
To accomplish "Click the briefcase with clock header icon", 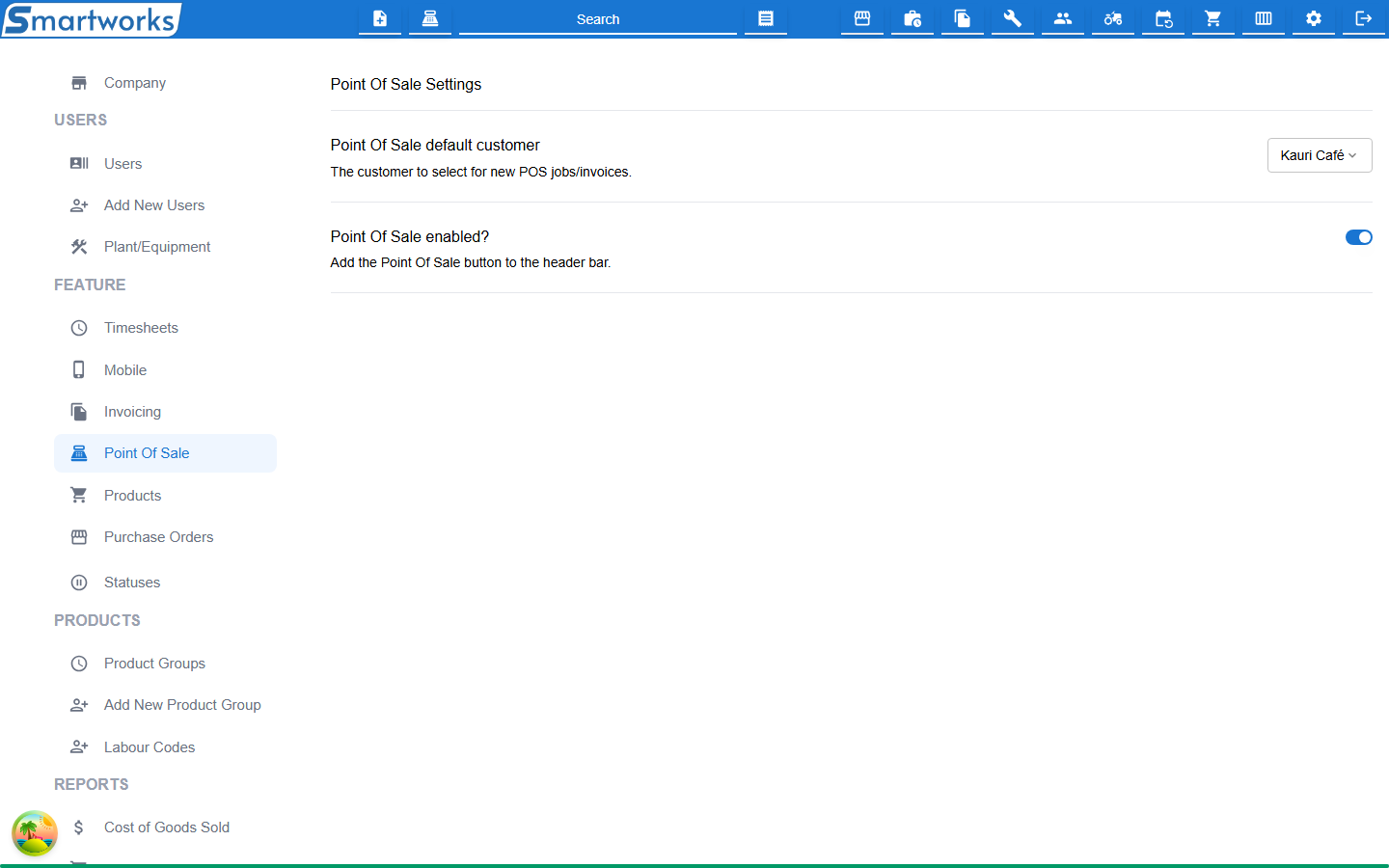I will point(912,18).
